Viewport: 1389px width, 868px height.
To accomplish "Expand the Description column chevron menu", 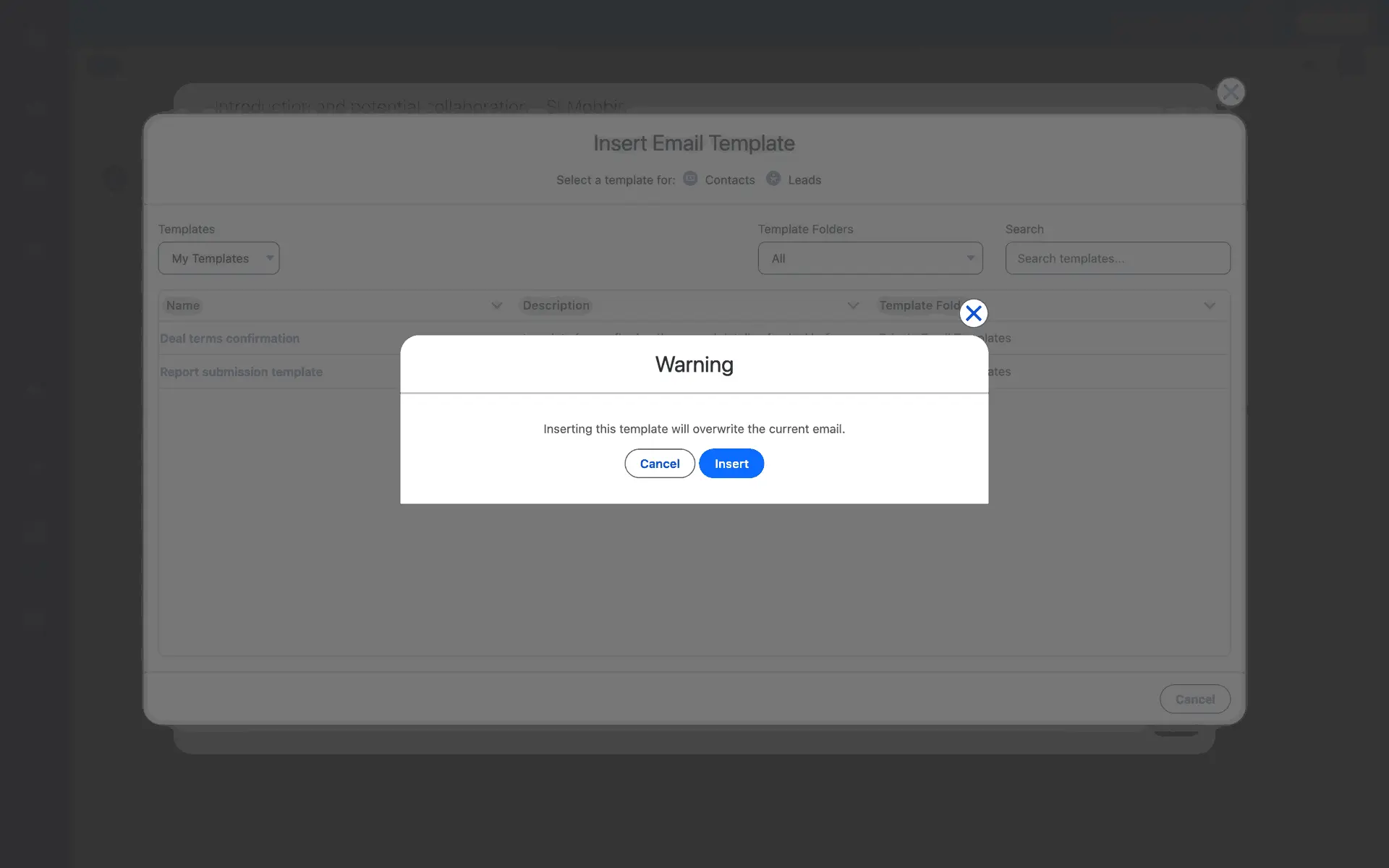I will coord(853,305).
